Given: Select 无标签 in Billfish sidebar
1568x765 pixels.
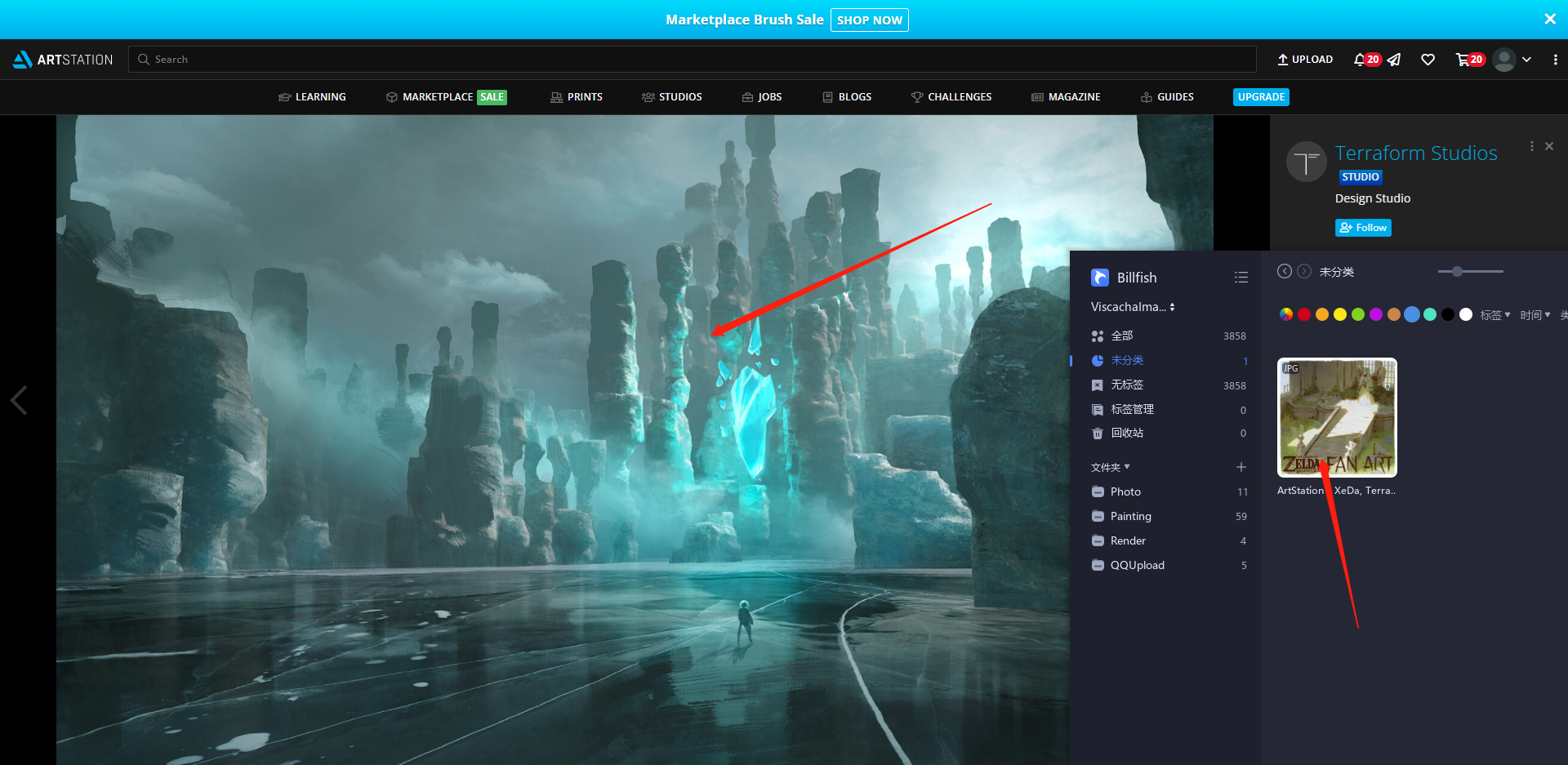Looking at the screenshot, I should coord(1169,385).
